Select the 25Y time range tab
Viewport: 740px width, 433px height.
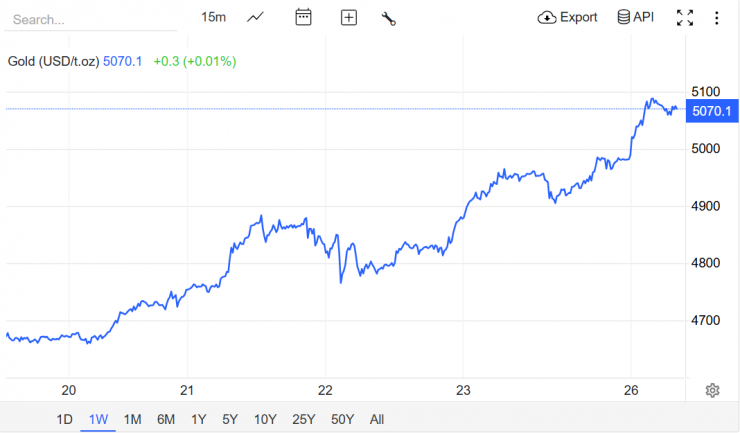click(x=303, y=419)
